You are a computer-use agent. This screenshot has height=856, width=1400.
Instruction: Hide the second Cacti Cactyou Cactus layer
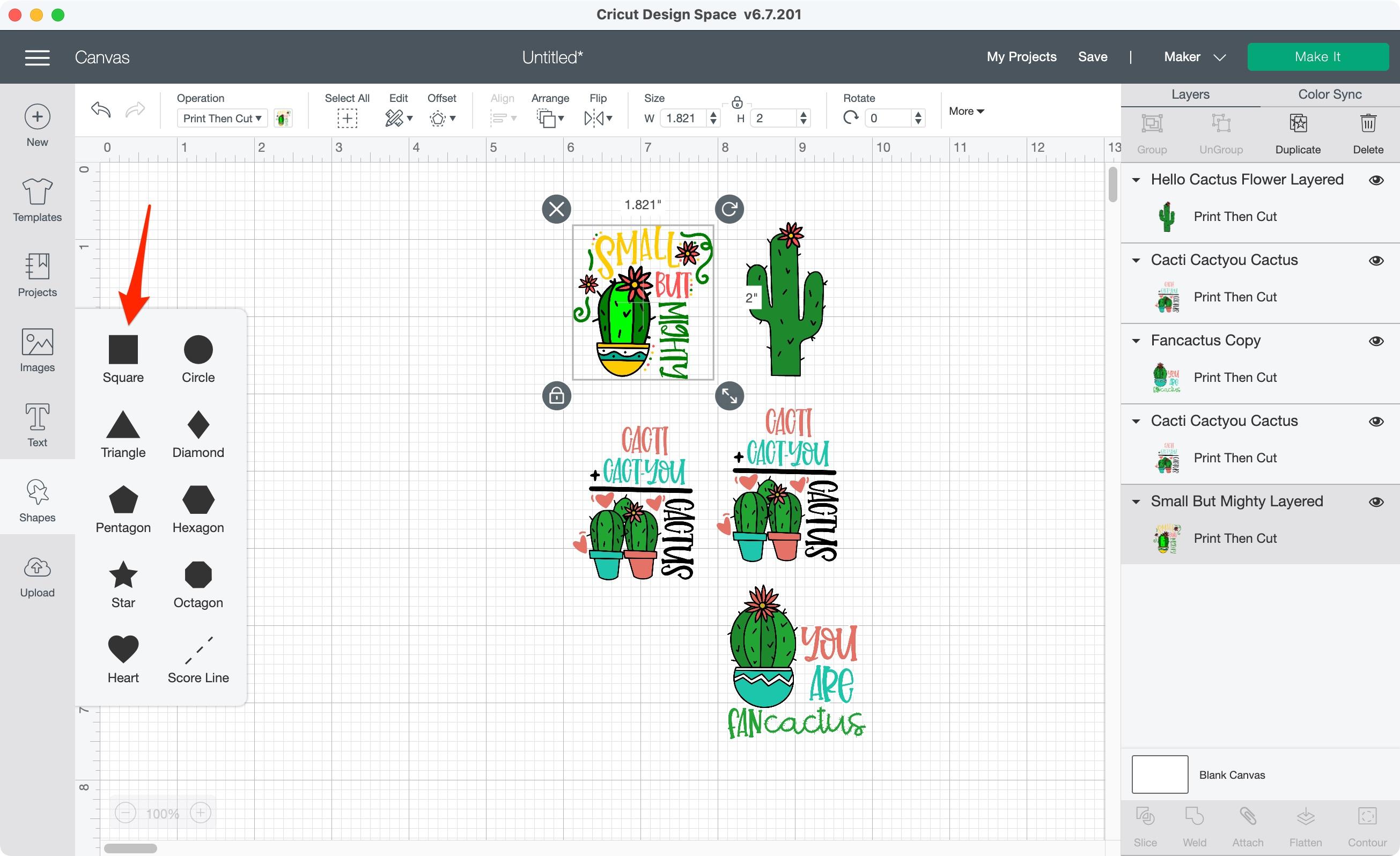[1375, 422]
